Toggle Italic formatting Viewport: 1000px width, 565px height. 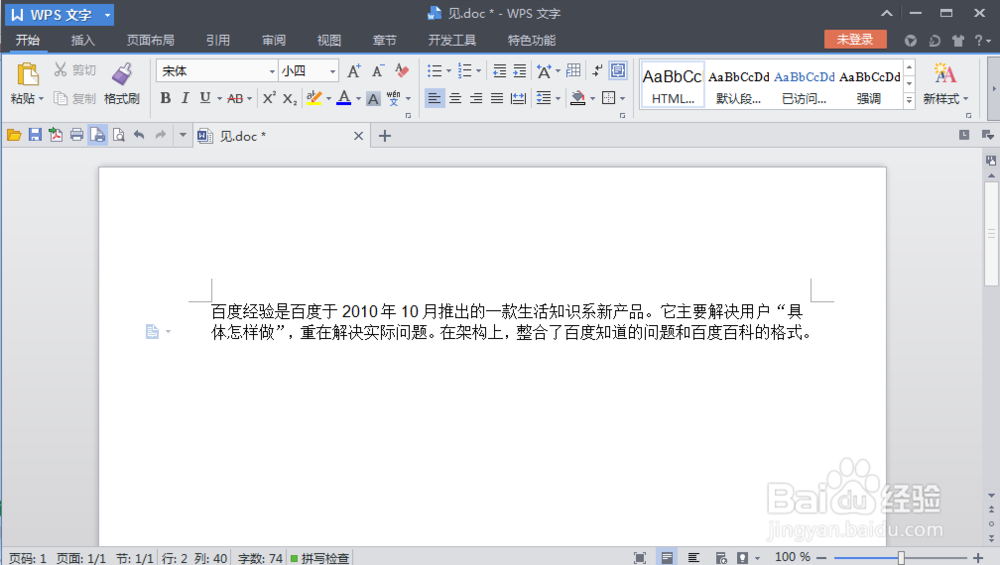(x=185, y=98)
